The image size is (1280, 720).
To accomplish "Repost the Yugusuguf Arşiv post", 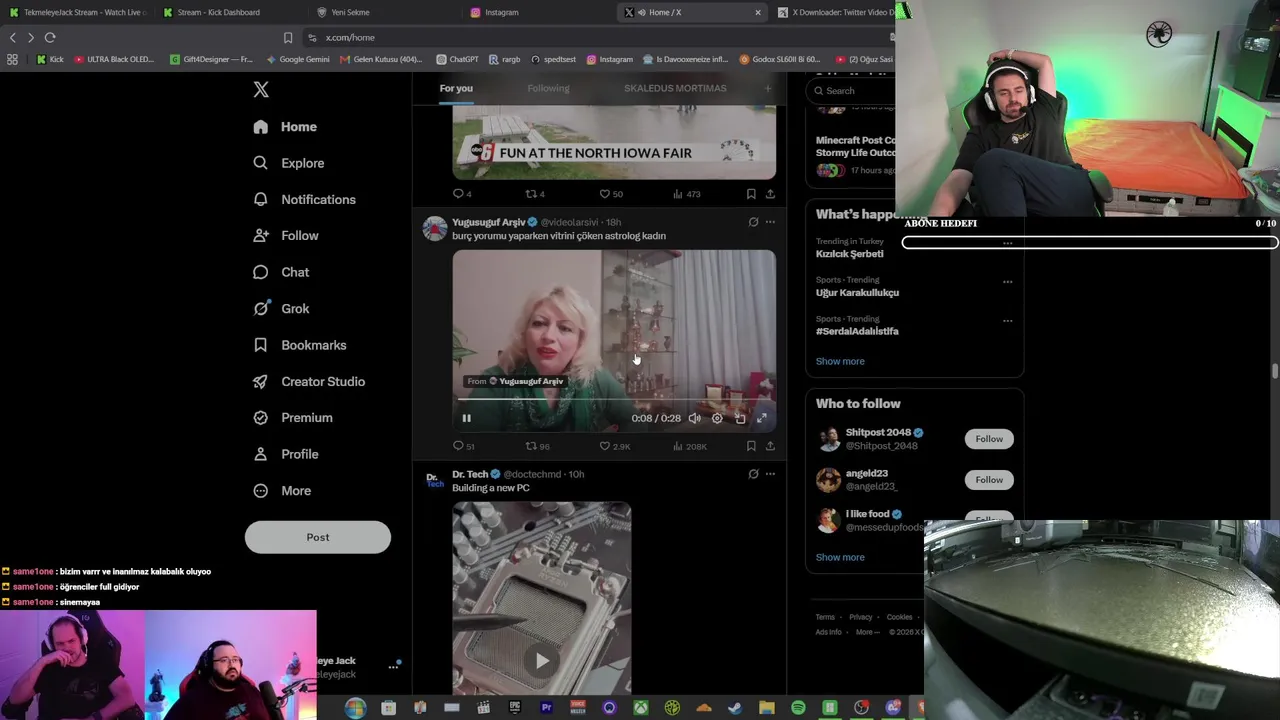I will tap(532, 446).
